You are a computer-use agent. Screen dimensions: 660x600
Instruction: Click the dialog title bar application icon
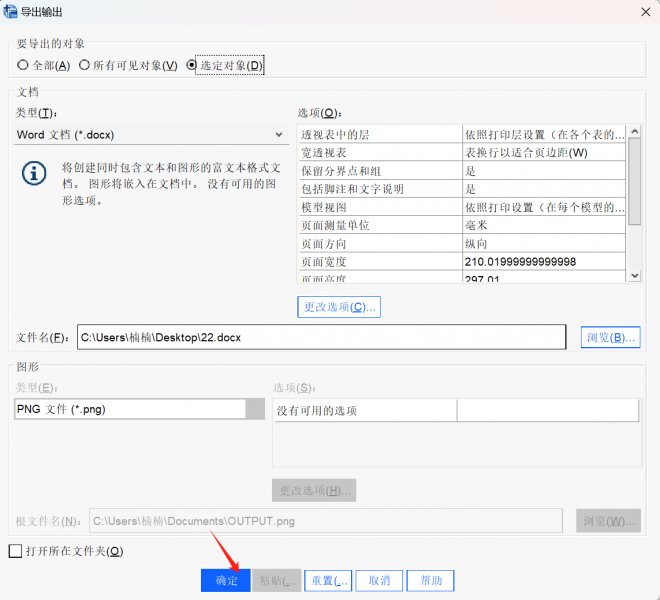click(10, 11)
